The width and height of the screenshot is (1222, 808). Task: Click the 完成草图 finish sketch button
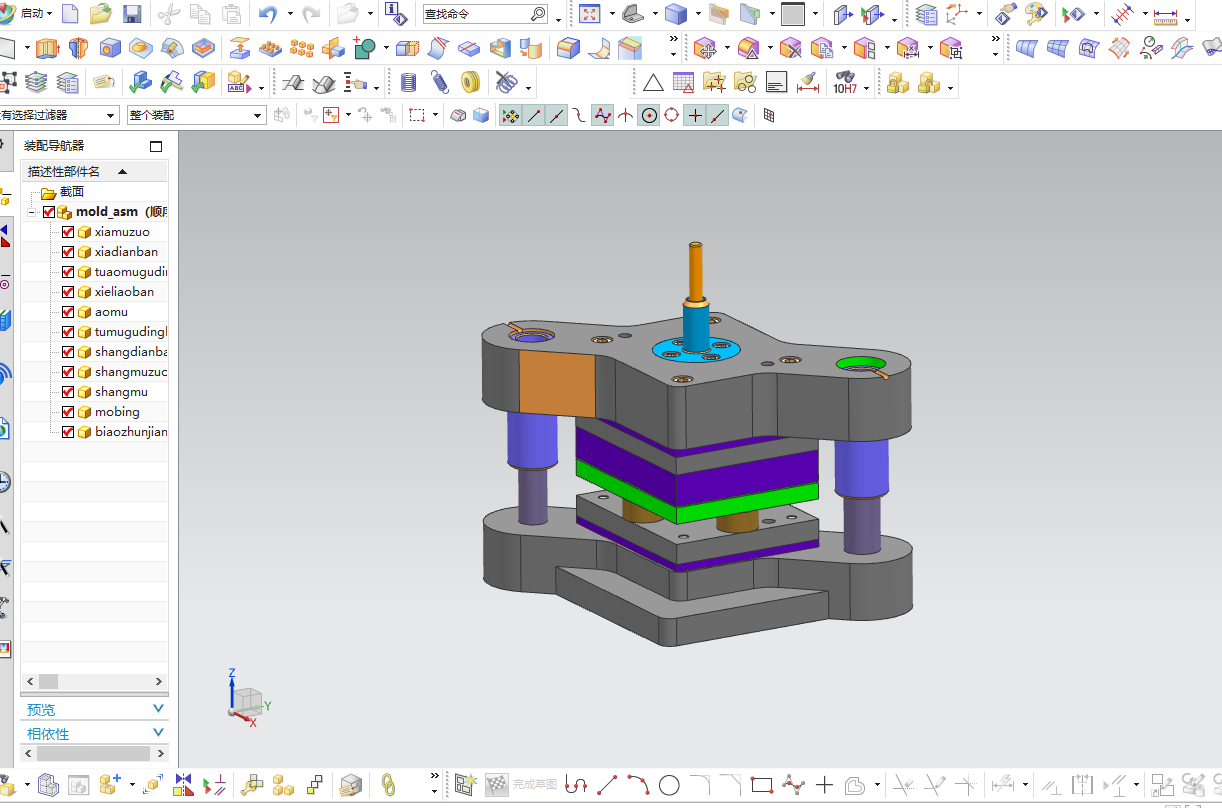521,785
